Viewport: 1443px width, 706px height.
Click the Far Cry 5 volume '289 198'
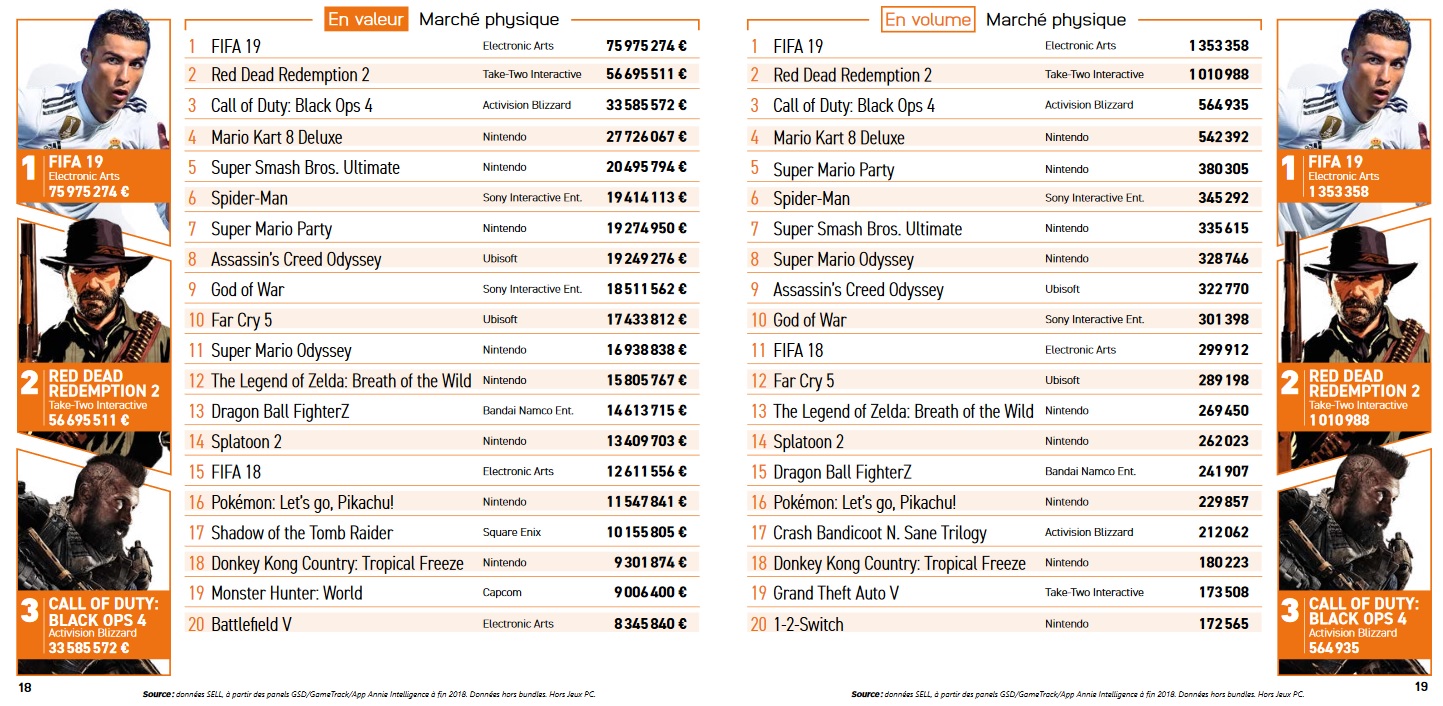pyautogui.click(x=1223, y=380)
